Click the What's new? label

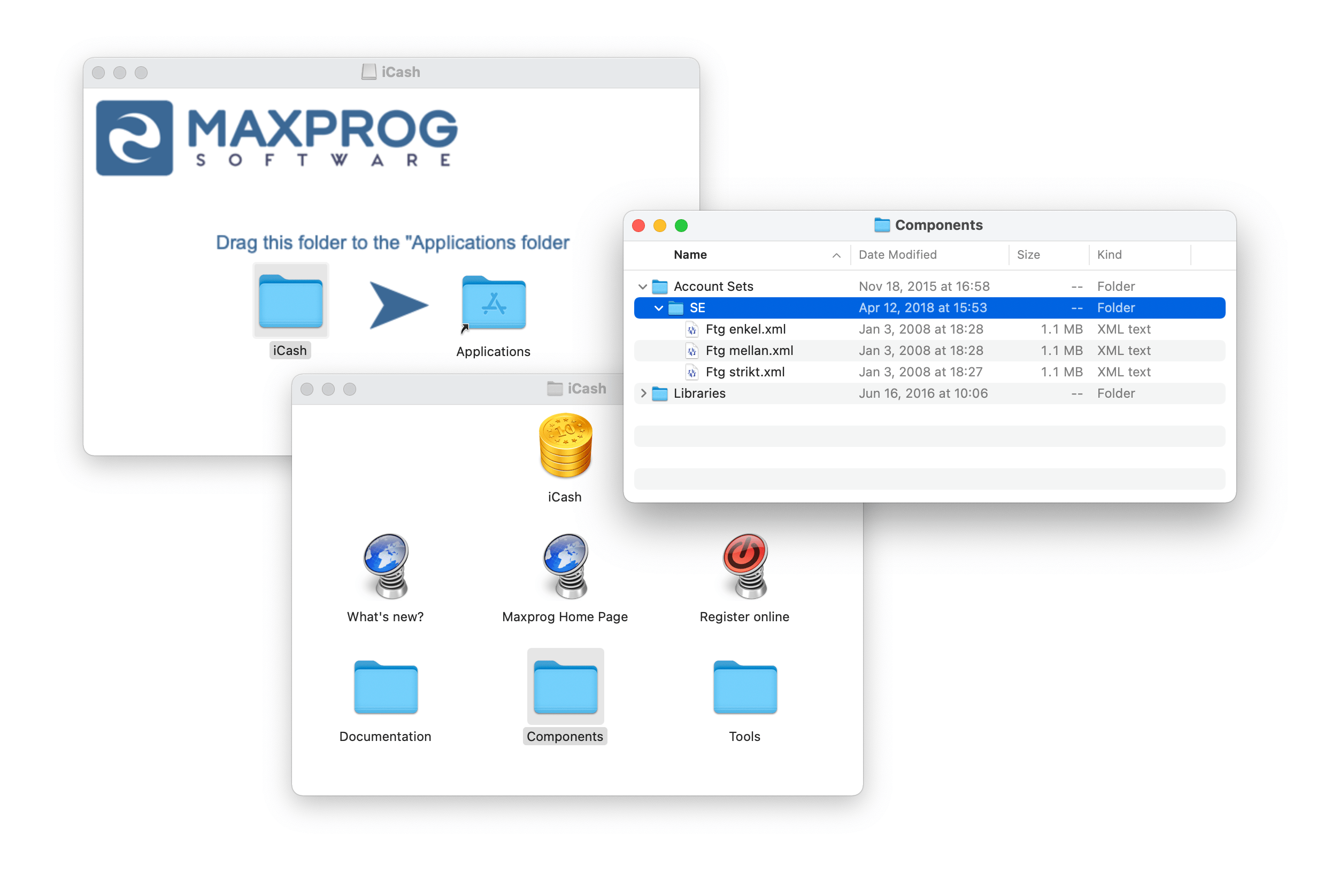385,616
